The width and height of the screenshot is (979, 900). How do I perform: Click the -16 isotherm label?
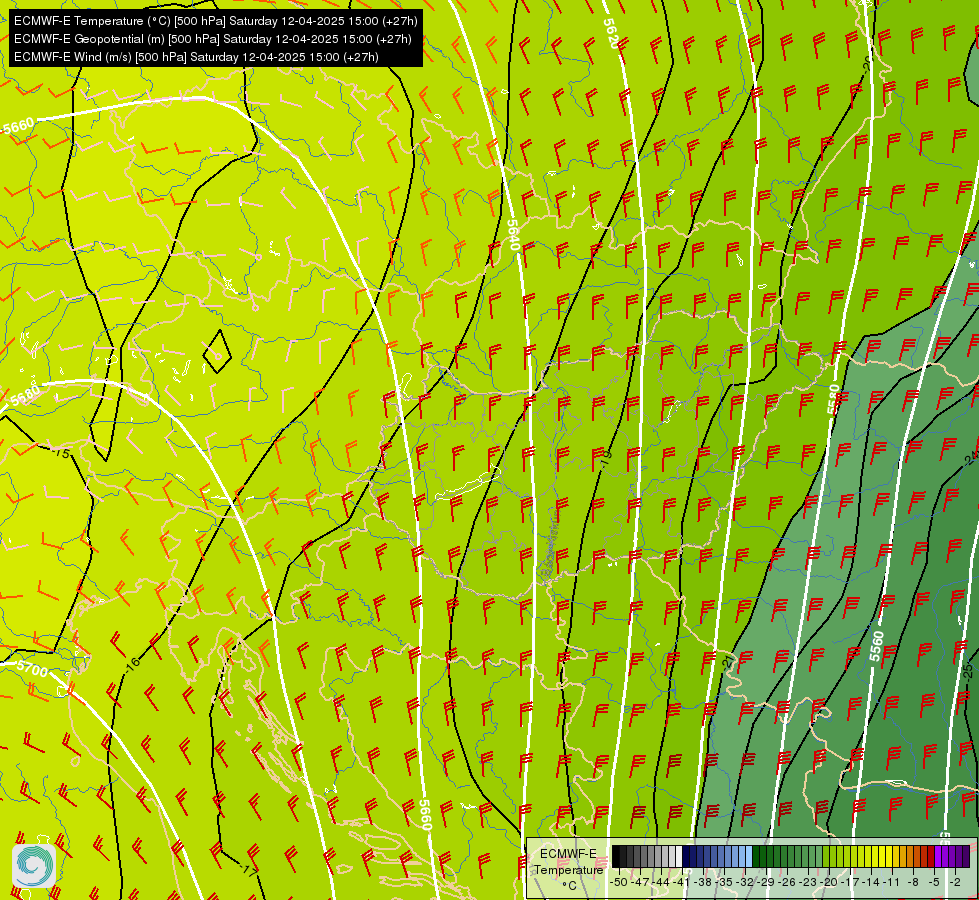pyautogui.click(x=132, y=663)
